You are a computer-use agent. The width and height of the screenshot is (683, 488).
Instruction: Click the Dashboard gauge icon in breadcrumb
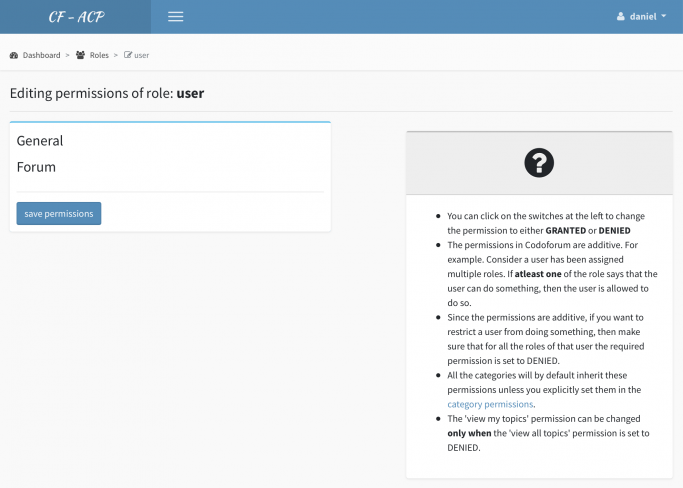pos(14,55)
